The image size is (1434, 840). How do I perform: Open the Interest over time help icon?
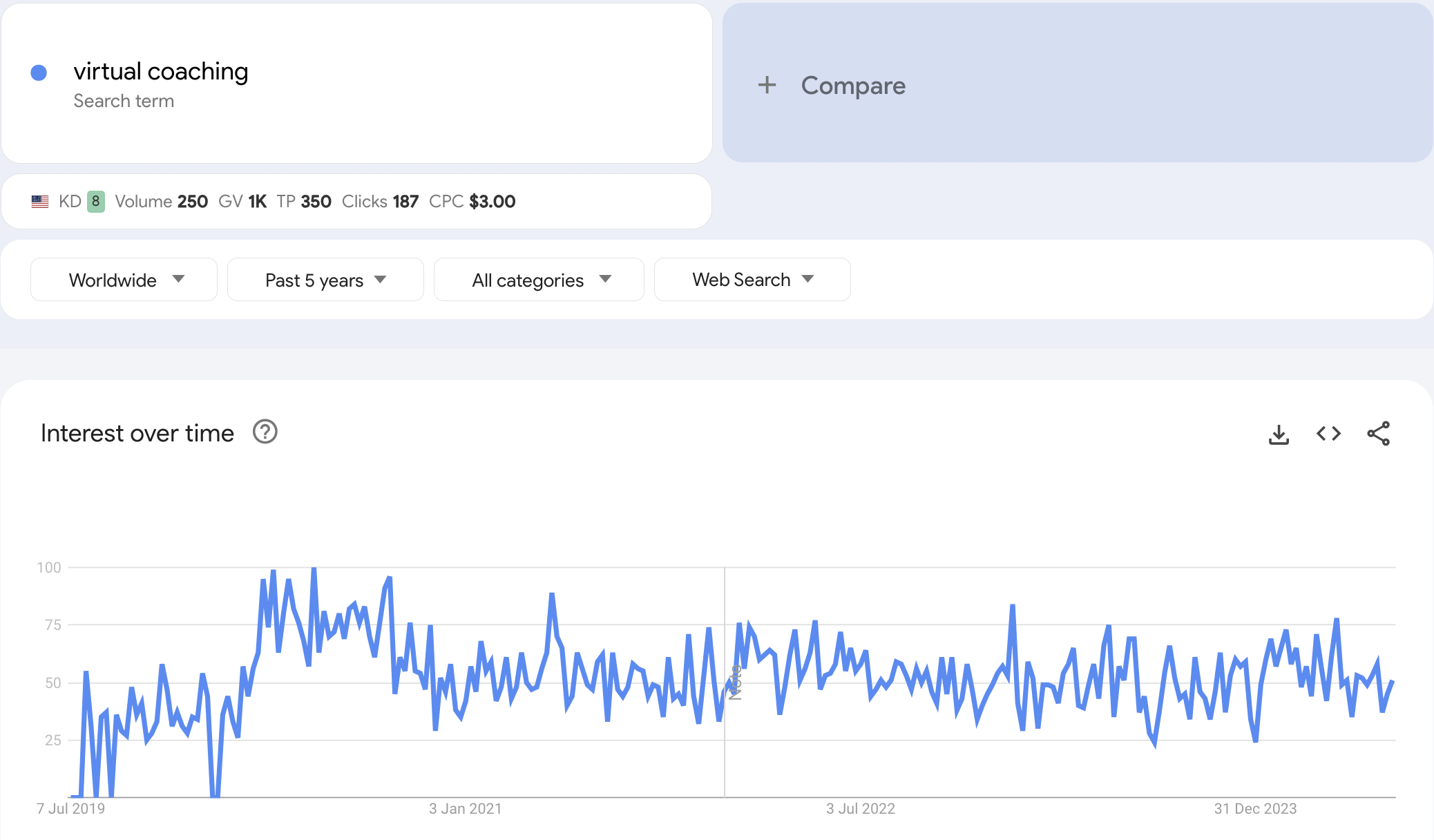point(265,432)
